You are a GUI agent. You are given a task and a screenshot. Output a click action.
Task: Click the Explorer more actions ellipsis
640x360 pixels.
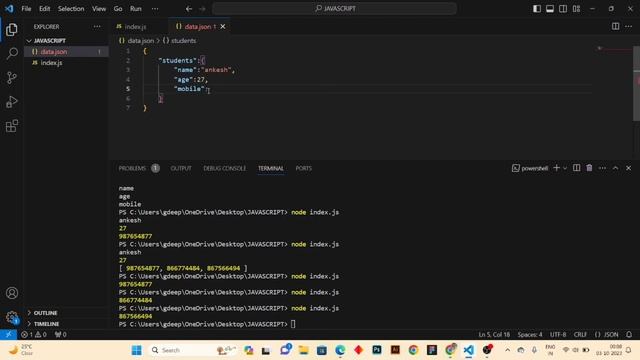tap(97, 27)
